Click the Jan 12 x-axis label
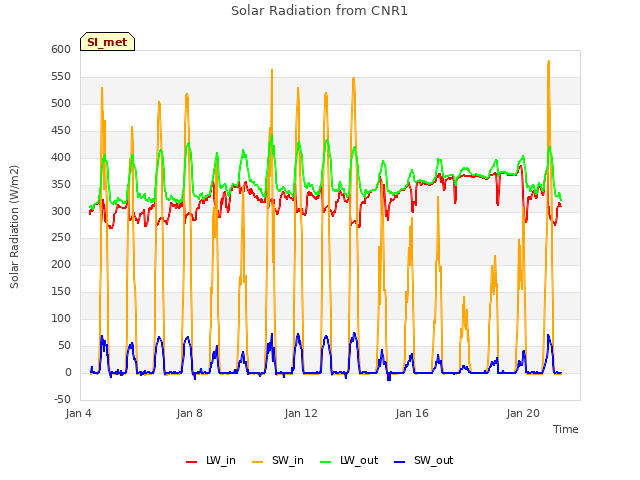The image size is (640, 480). click(301, 413)
